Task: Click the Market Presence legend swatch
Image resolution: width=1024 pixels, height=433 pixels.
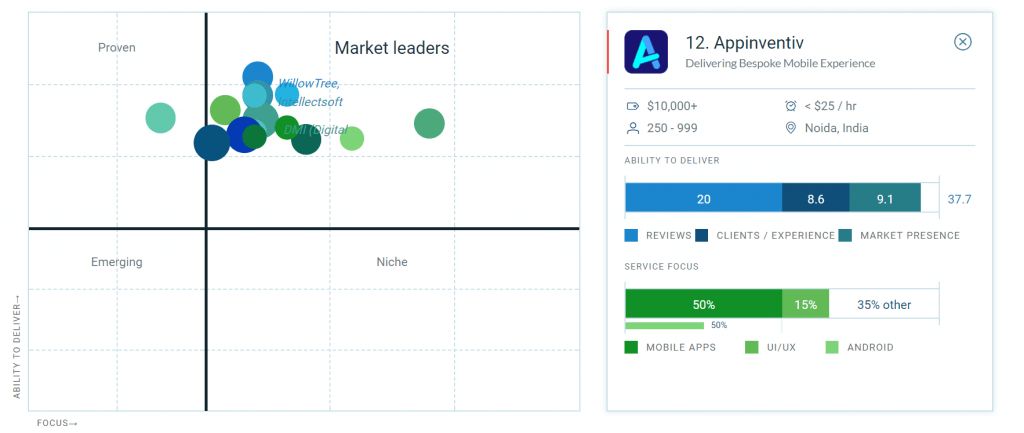Action: tap(845, 235)
